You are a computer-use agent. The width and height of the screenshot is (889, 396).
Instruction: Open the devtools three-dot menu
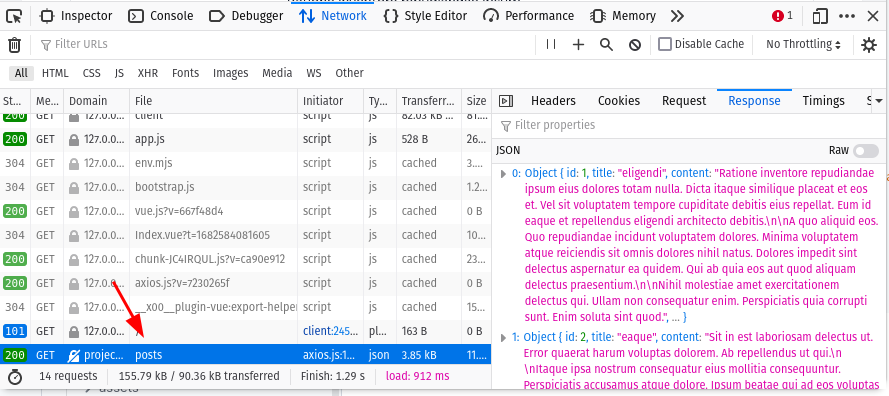click(x=847, y=16)
